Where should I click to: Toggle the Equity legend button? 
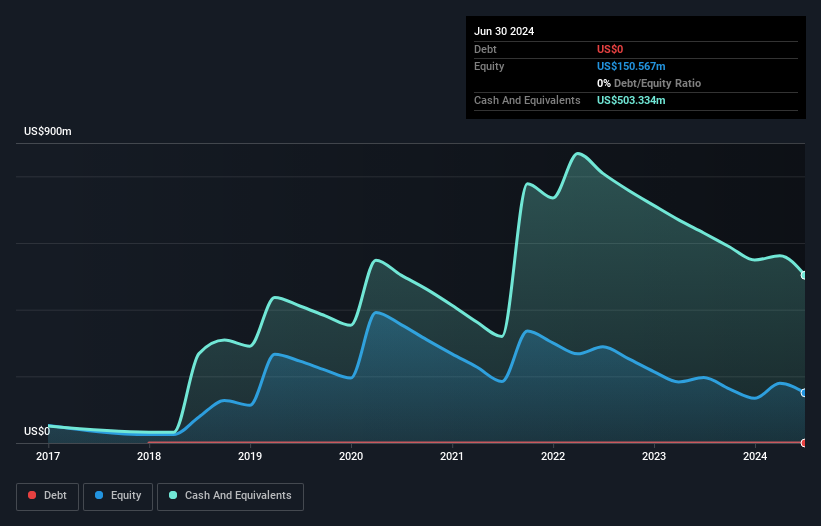(118, 496)
